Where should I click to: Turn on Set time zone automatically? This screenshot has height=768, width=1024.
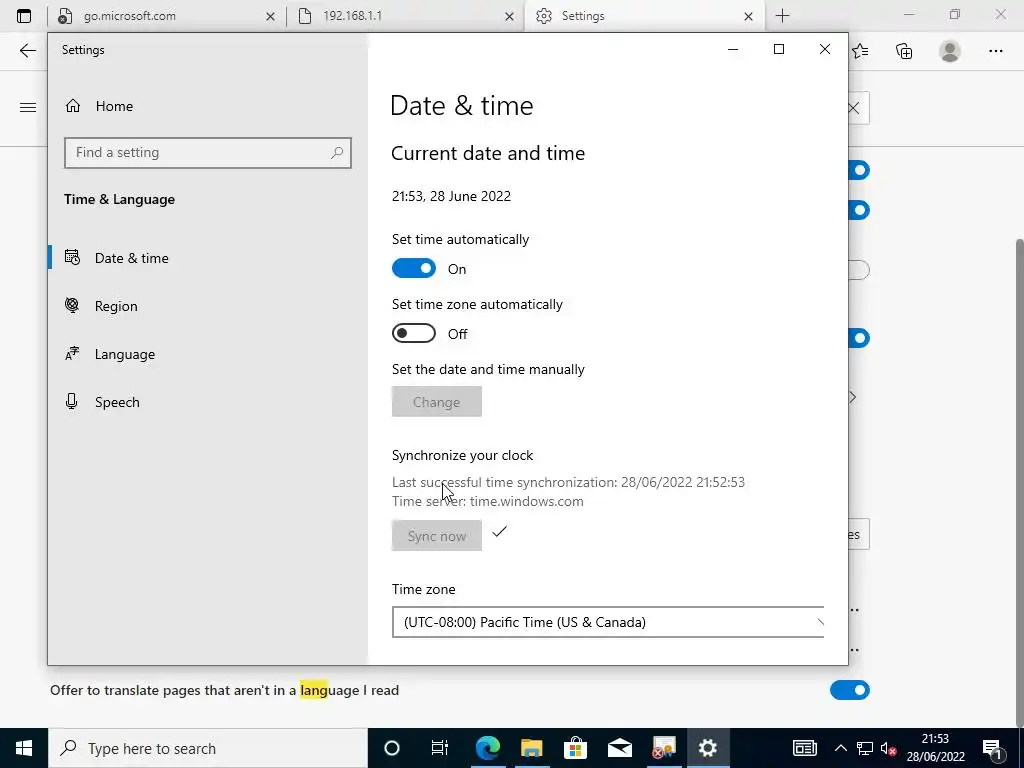click(x=413, y=333)
